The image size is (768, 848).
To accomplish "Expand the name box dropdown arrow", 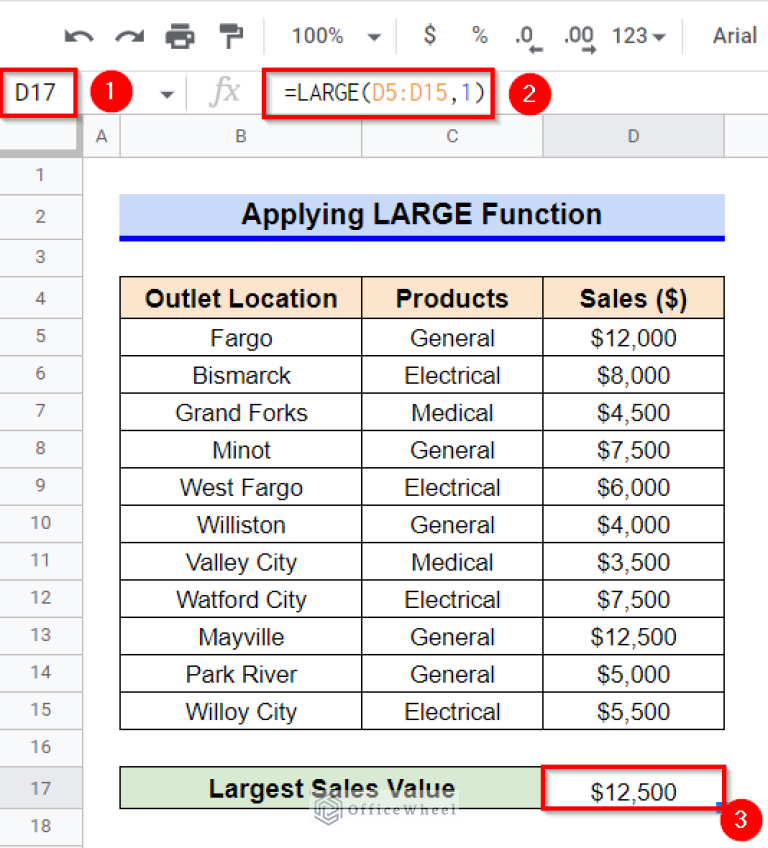I will [x=166, y=92].
